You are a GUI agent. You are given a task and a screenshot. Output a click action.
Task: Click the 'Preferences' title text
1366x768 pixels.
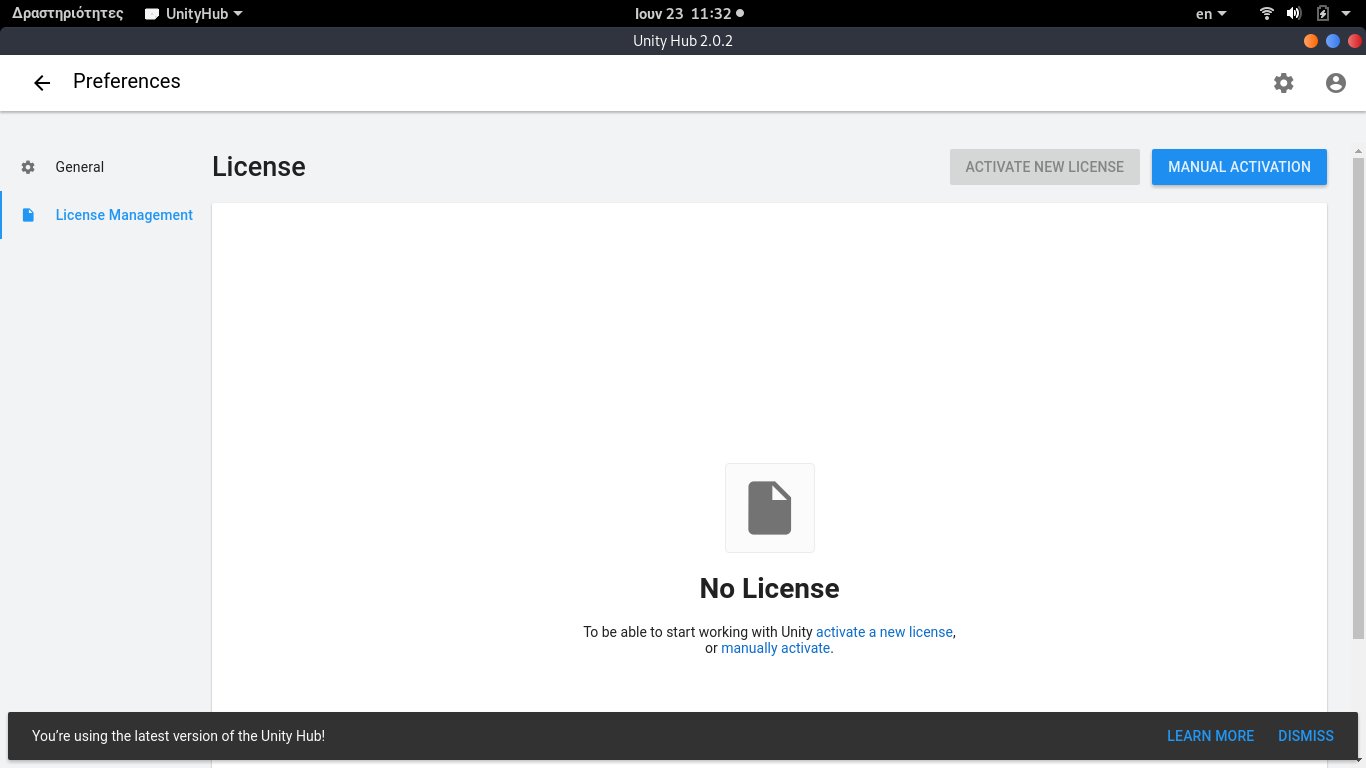127,81
